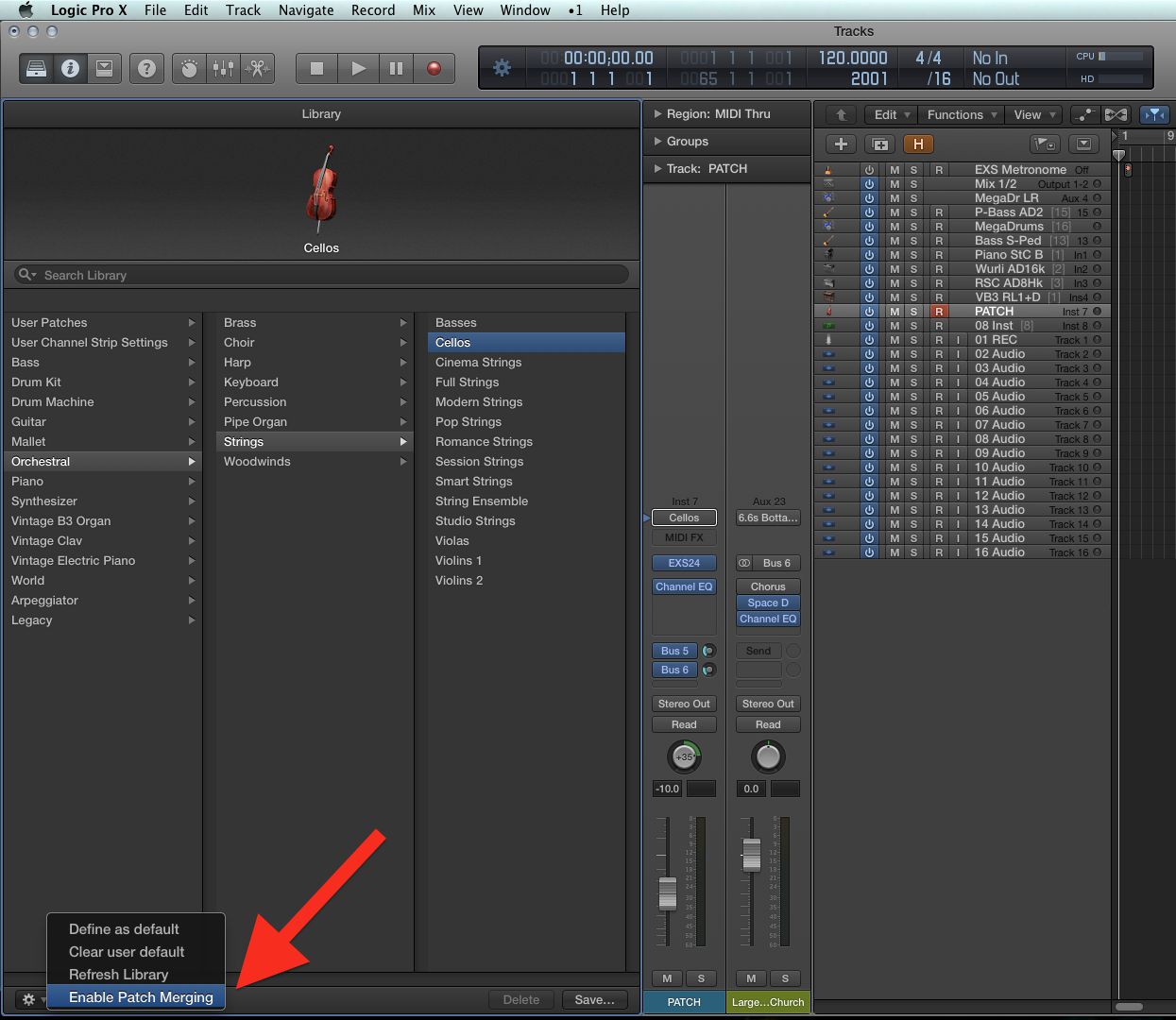Open Smart Controls knob button
1176x1020 pixels.
[x=189, y=69]
